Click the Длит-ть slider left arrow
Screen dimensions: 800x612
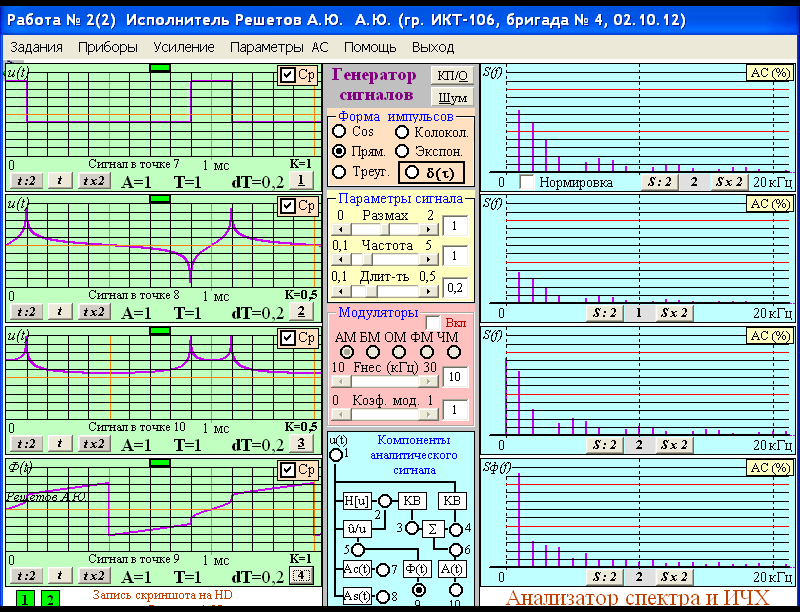click(x=340, y=291)
